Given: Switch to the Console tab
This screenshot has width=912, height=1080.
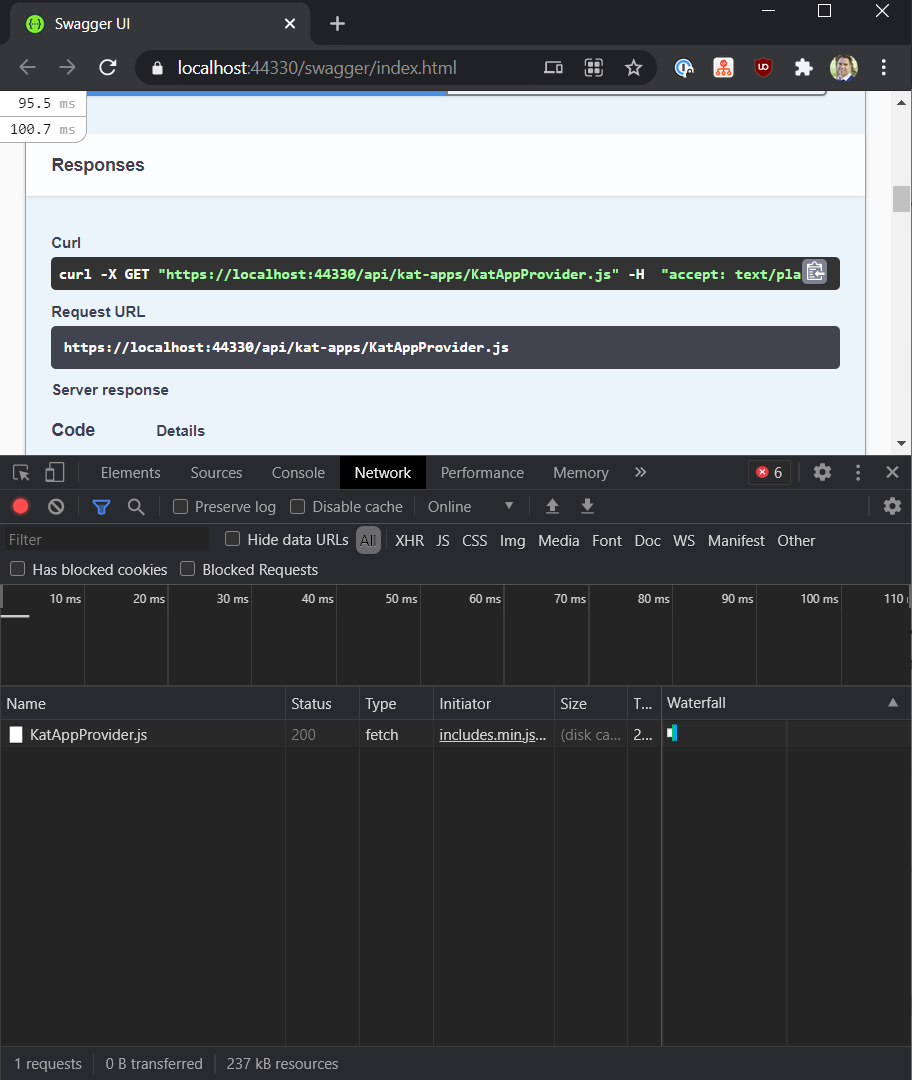Looking at the screenshot, I should 298,473.
